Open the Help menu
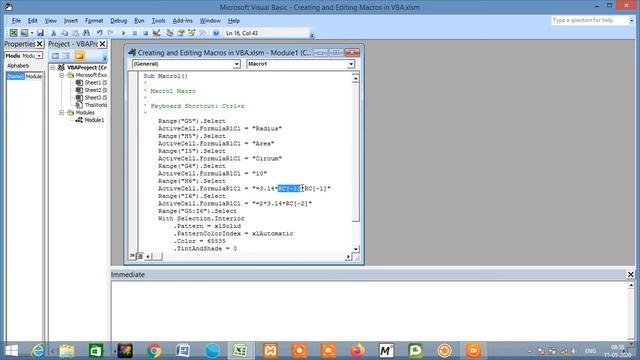 coord(234,20)
